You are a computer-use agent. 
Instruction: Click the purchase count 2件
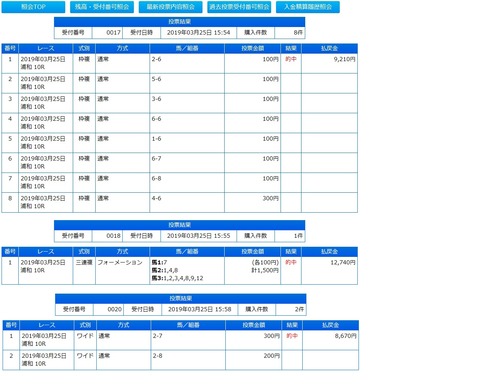click(299, 309)
